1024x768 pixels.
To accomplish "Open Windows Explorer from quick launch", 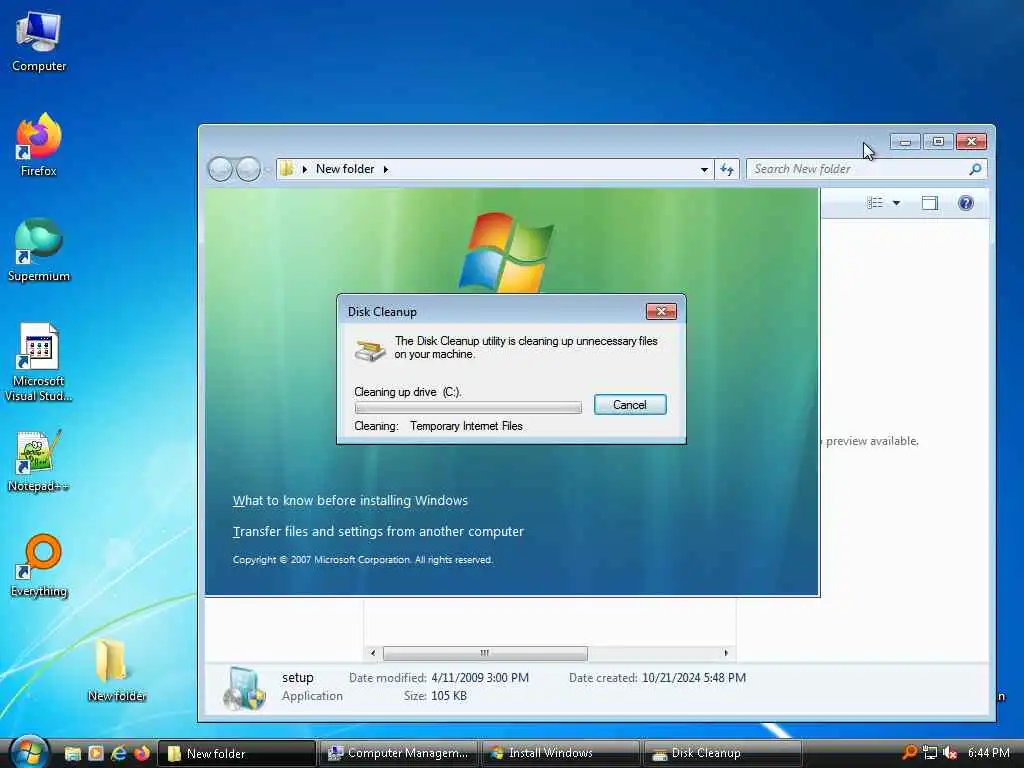I will [x=72, y=753].
